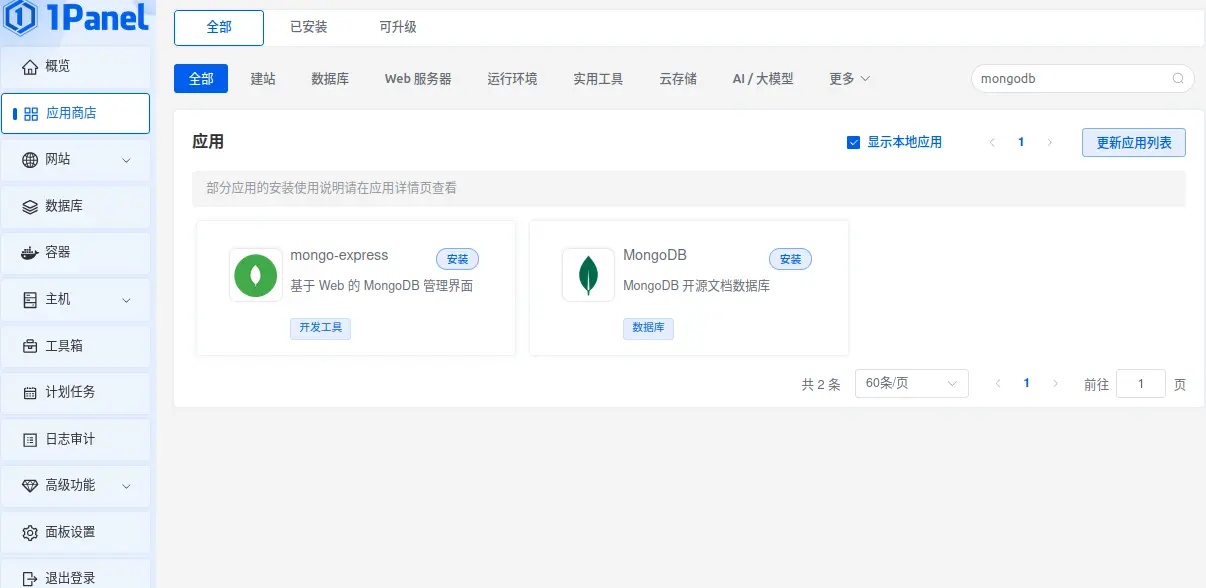Toggle the 已安装 filter
Viewport: 1206px width, 588px height.
click(308, 27)
